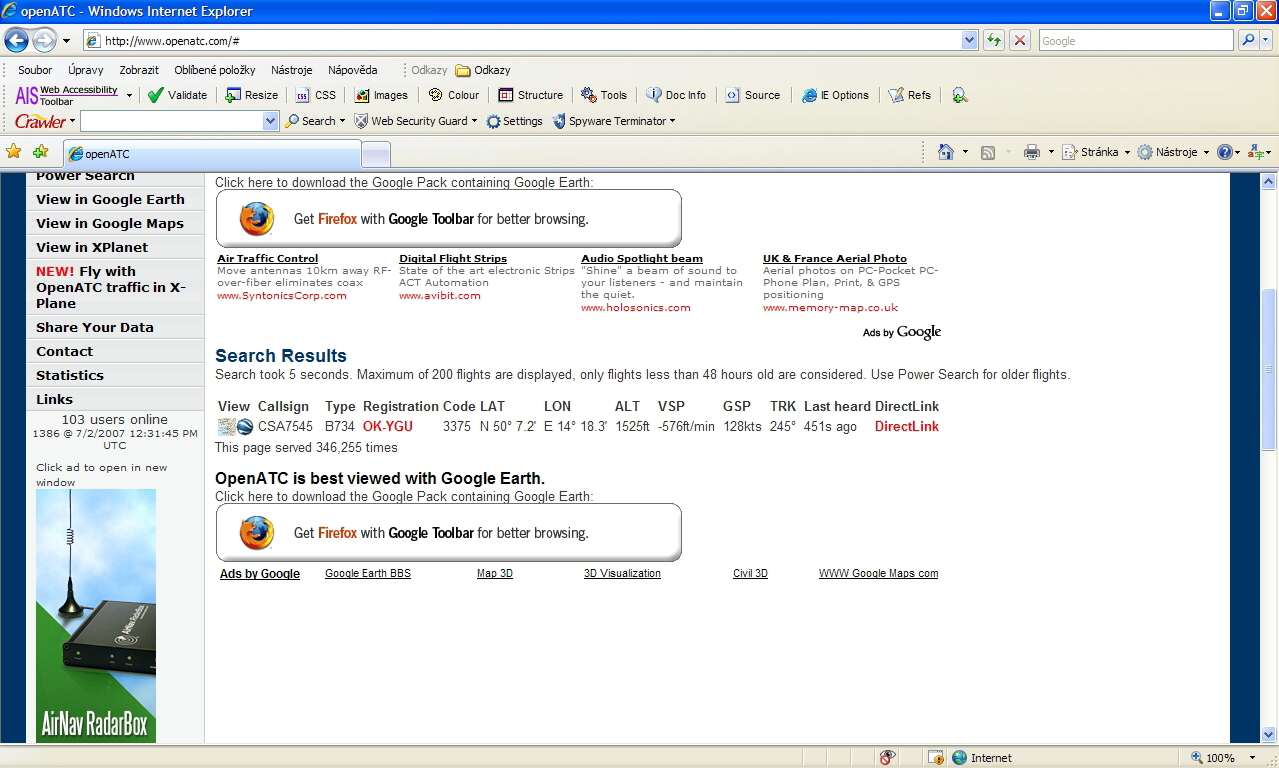Screen dimensions: 1279x768
Task: Open the CSS tool in accessibility toolbar
Action: 316,95
